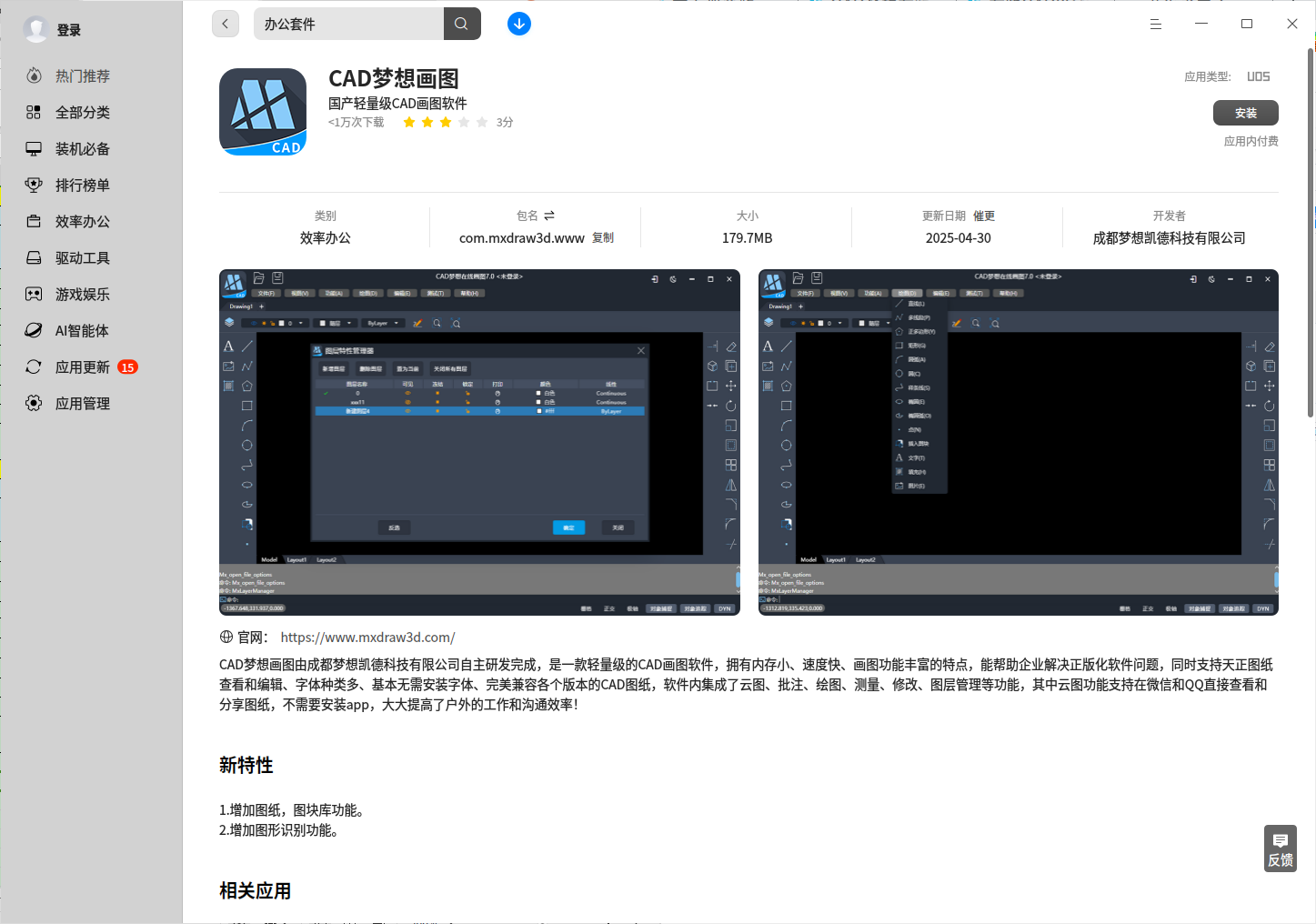Open the downloads manager icon

[x=519, y=24]
